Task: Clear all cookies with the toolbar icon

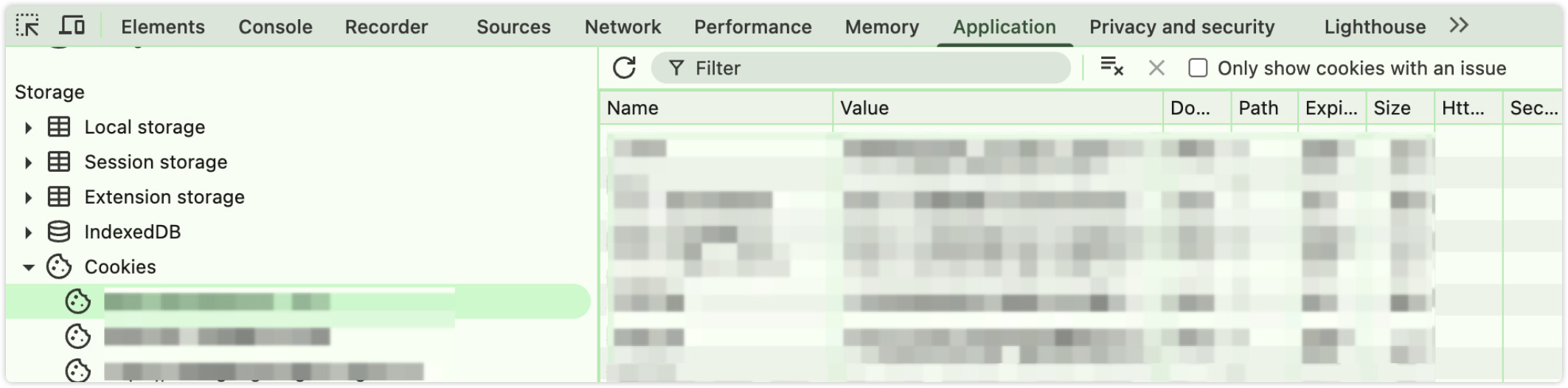Action: click(1111, 67)
